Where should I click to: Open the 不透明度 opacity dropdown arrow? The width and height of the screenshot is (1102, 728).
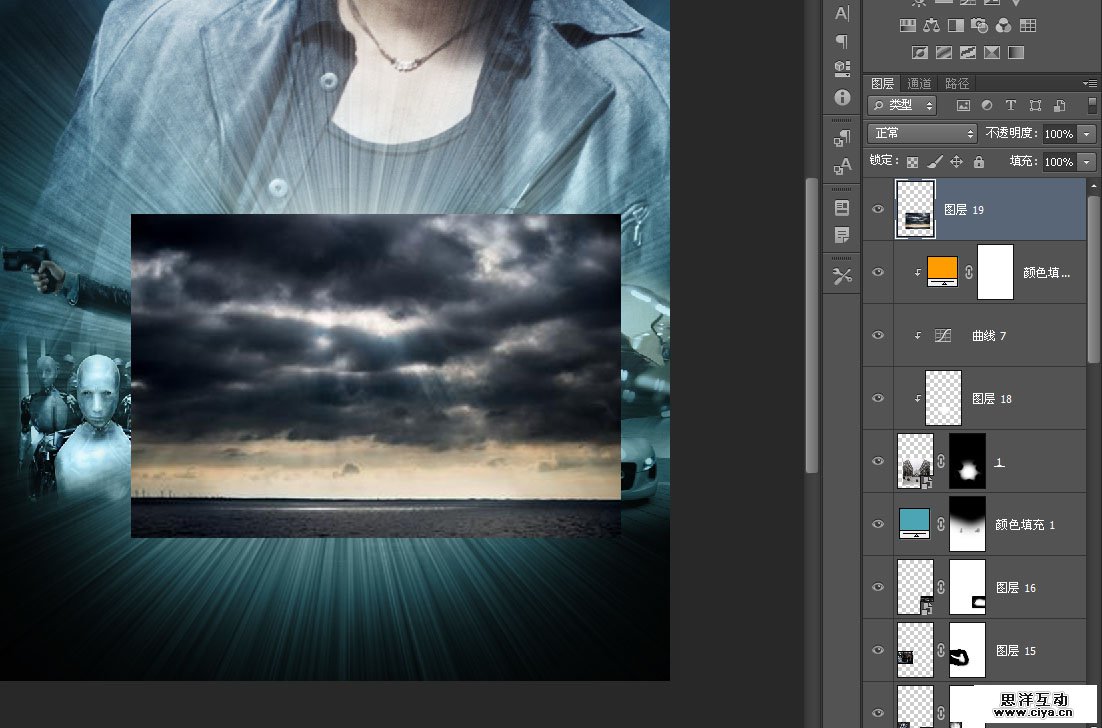(1087, 133)
